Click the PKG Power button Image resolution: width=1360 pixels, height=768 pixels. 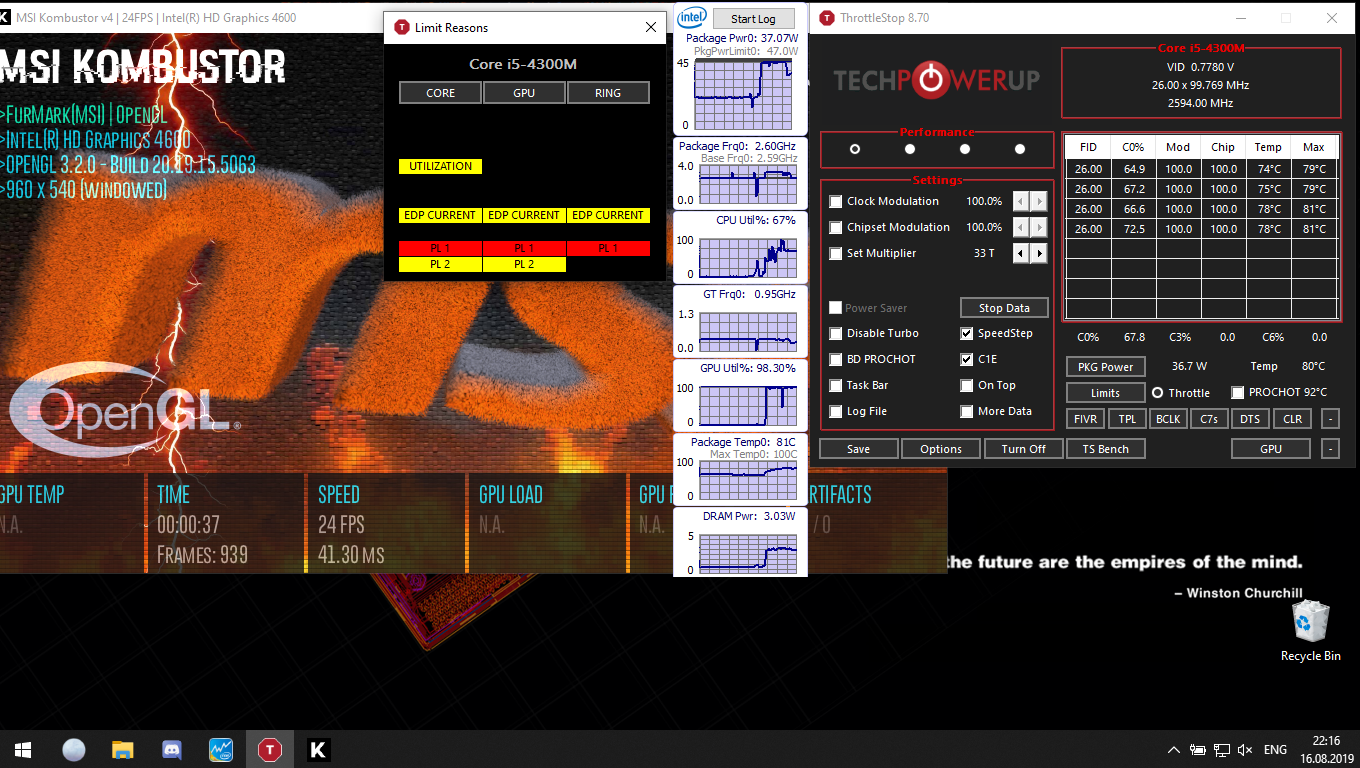[1105, 367]
